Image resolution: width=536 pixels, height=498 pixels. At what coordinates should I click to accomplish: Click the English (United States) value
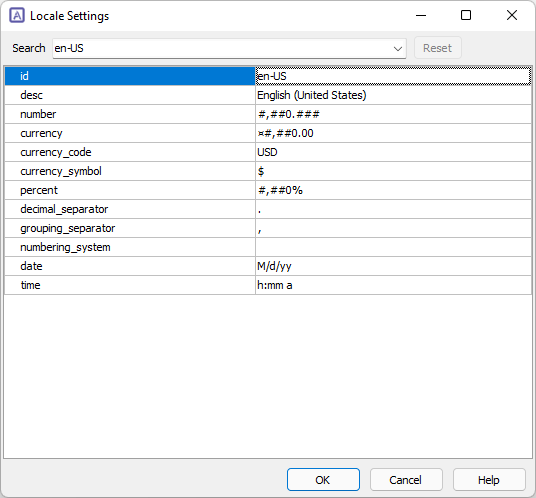pos(311,95)
